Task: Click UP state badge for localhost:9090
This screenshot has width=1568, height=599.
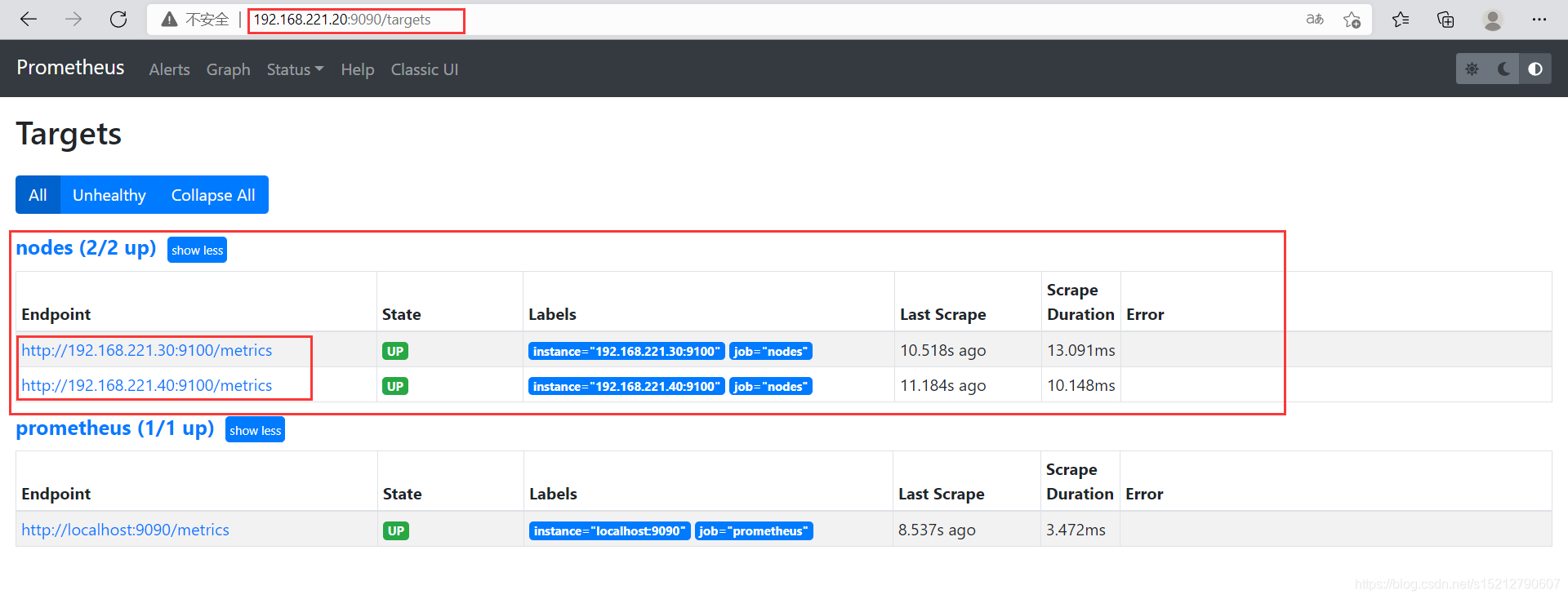Action: point(396,531)
